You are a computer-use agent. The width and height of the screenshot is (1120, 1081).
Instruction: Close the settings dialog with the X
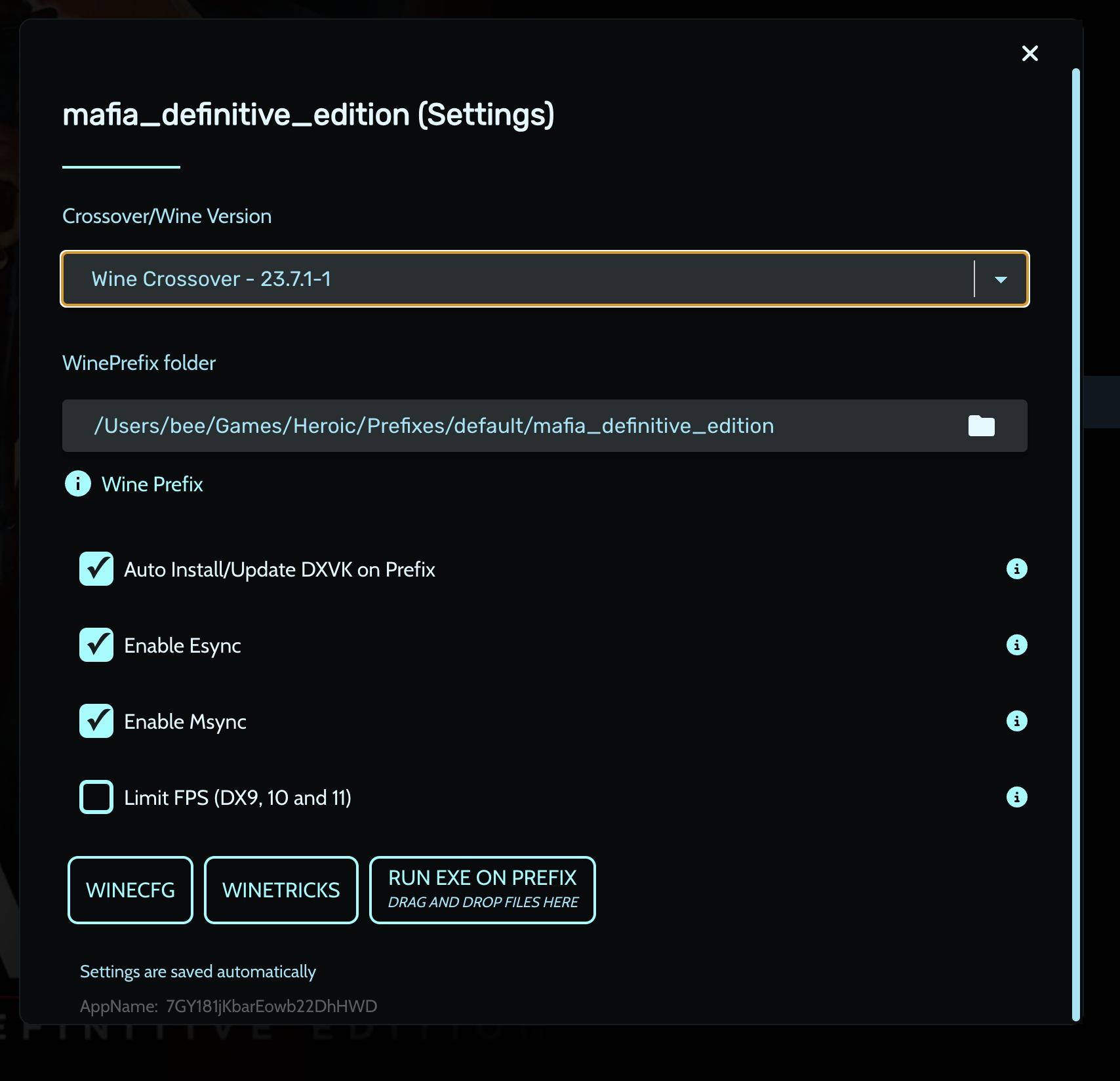click(1030, 53)
